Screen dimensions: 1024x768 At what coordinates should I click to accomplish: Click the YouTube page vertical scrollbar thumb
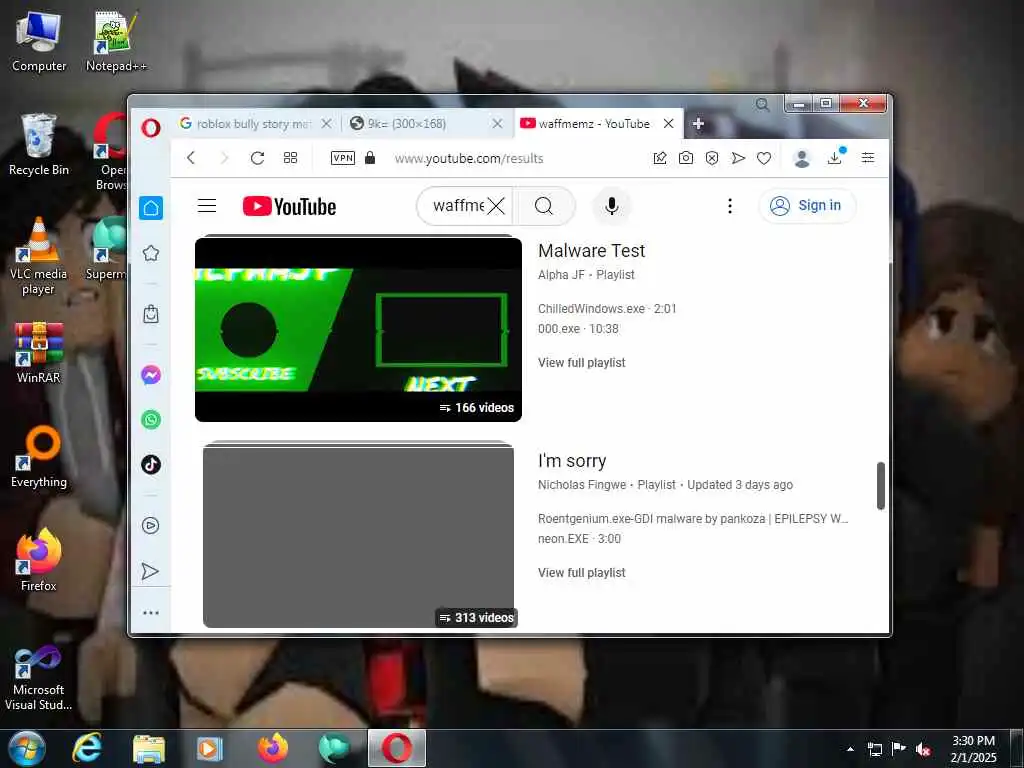[x=880, y=486]
